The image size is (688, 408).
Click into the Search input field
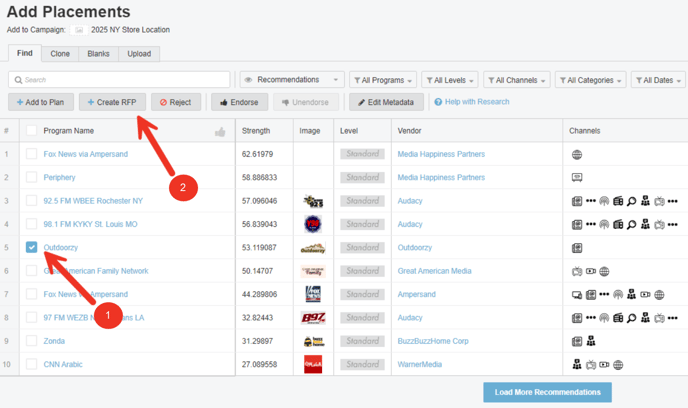[119, 80]
